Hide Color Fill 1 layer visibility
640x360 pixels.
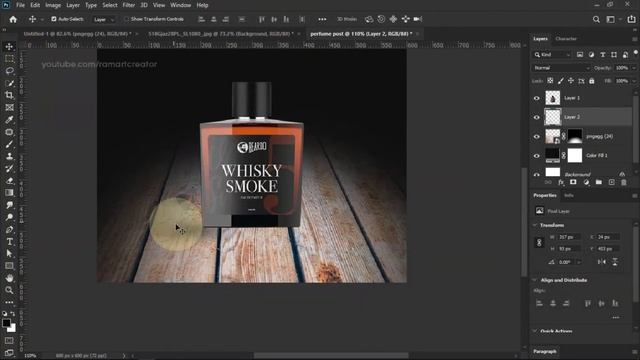point(536,156)
